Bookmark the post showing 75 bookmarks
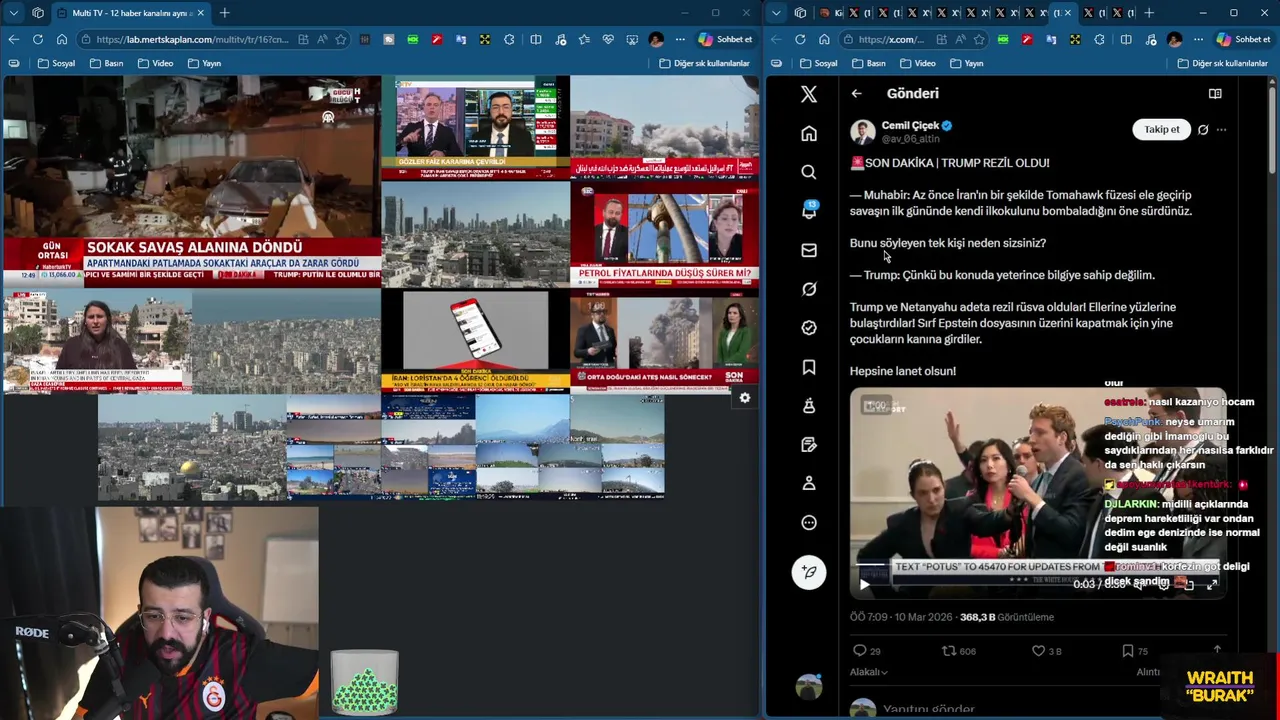This screenshot has height=720, width=1280. [1127, 651]
